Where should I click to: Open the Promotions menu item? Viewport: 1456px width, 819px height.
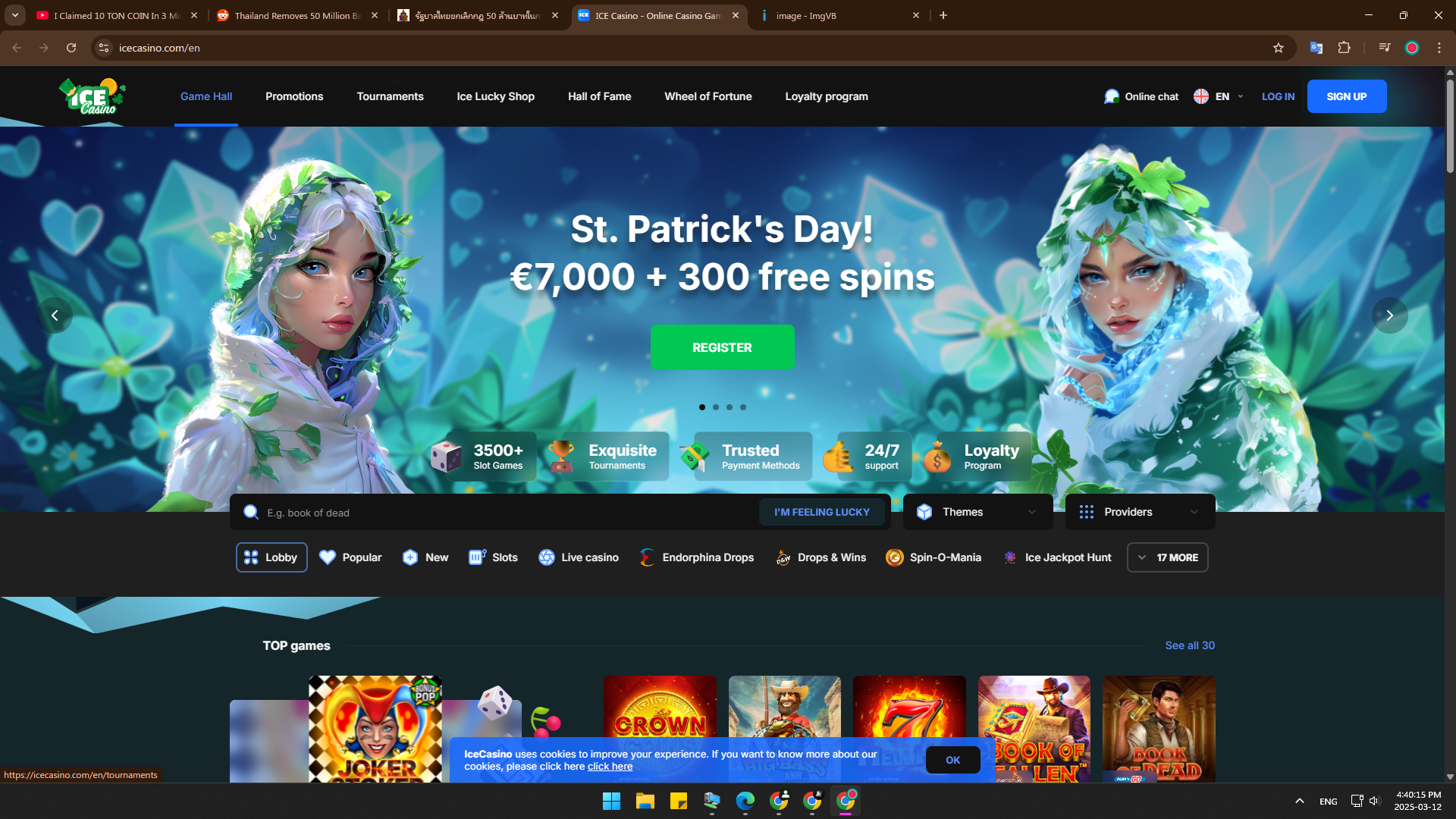tap(294, 96)
